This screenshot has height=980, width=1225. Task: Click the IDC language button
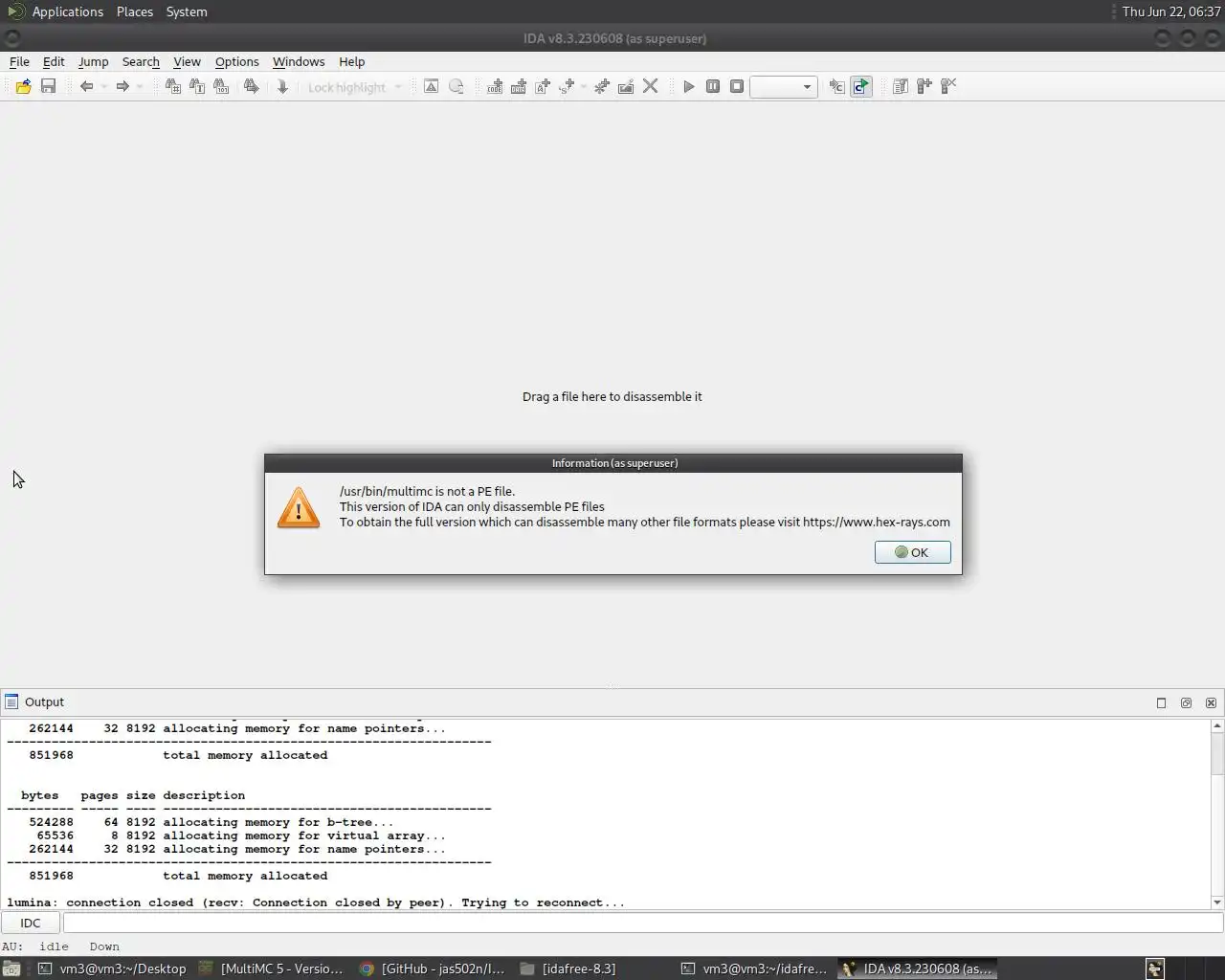31,923
